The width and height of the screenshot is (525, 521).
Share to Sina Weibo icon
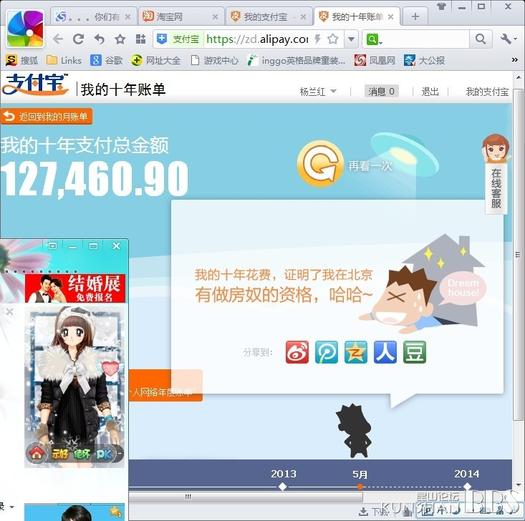tap(297, 352)
